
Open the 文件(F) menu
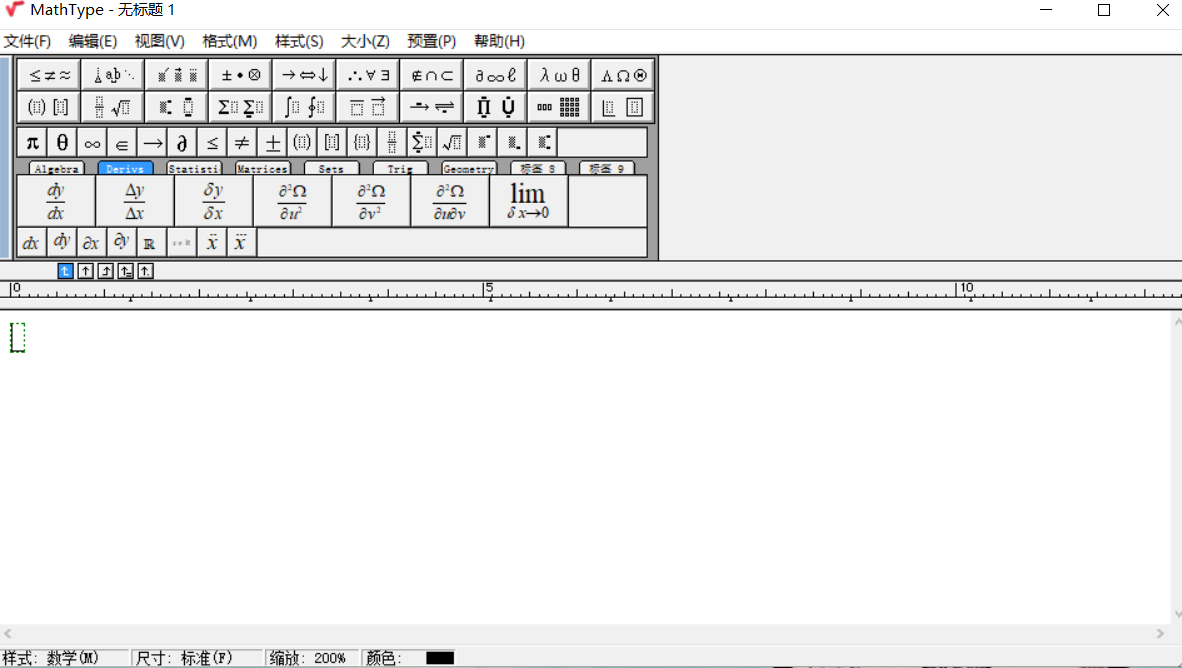point(27,41)
